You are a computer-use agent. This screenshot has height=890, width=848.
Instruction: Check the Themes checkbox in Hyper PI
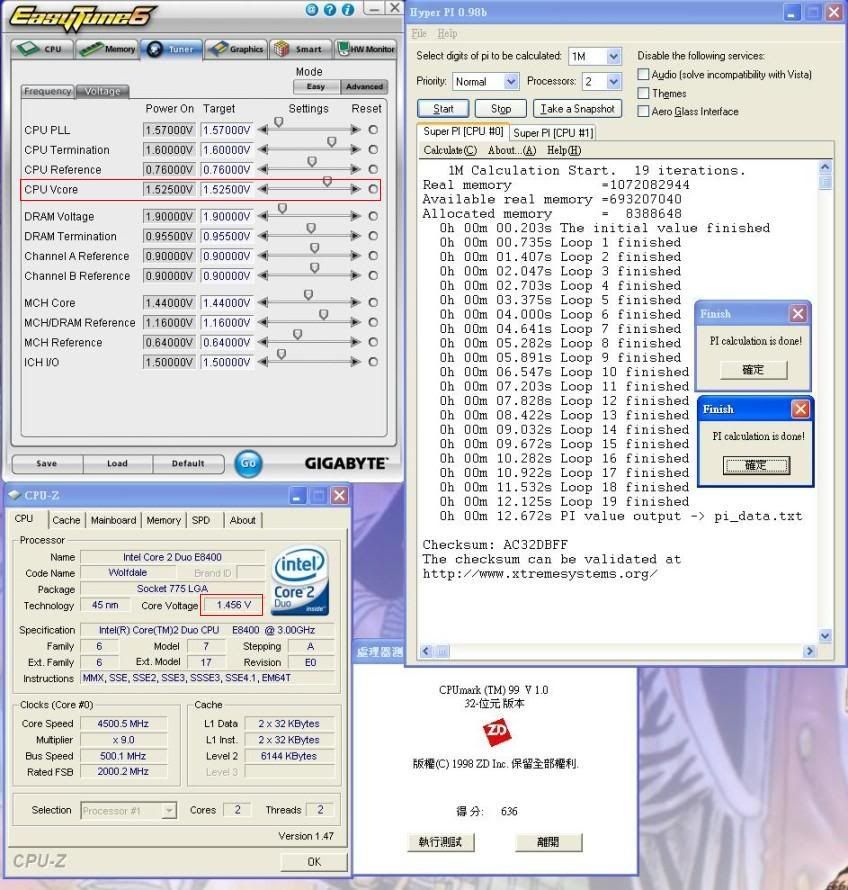point(643,93)
